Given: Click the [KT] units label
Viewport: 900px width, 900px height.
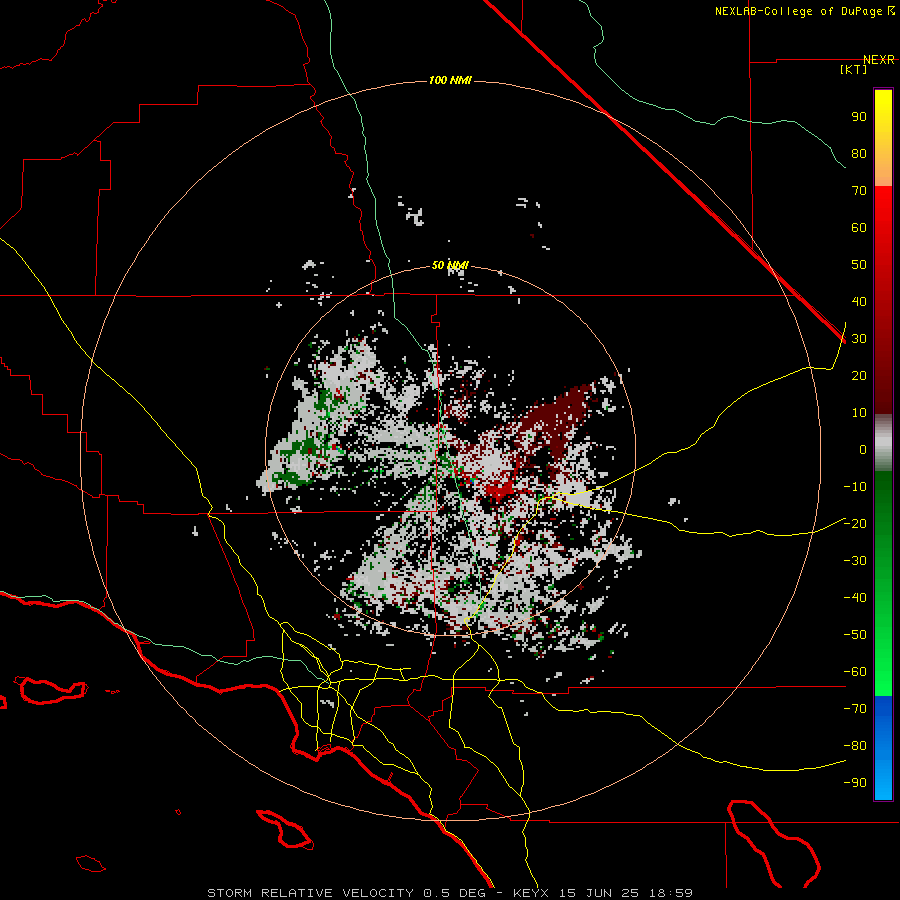Looking at the screenshot, I should pos(853,69).
